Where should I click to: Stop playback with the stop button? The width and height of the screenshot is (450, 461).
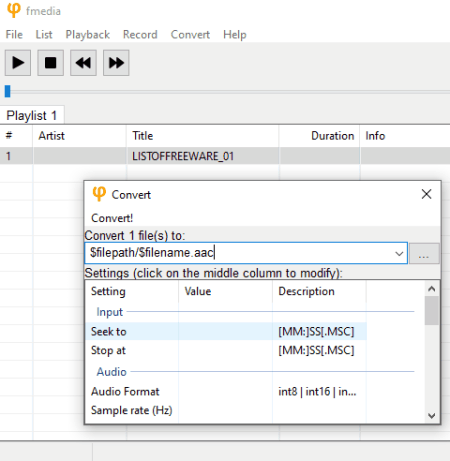(x=51, y=63)
